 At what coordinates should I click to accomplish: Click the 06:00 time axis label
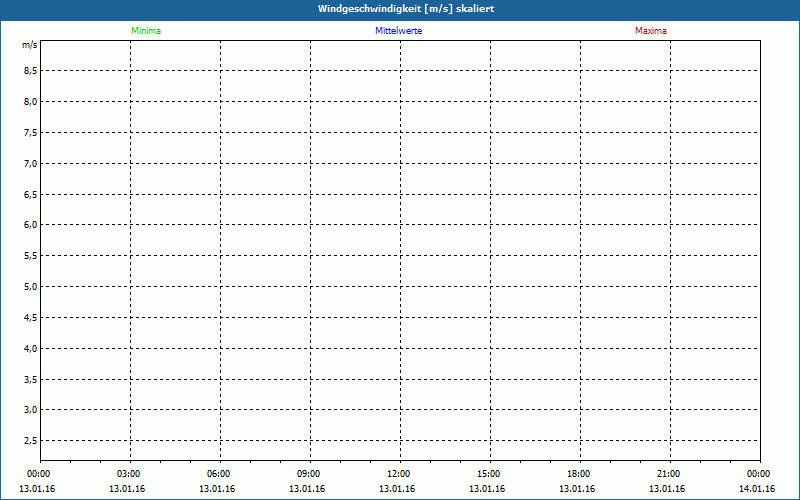[x=218, y=474]
